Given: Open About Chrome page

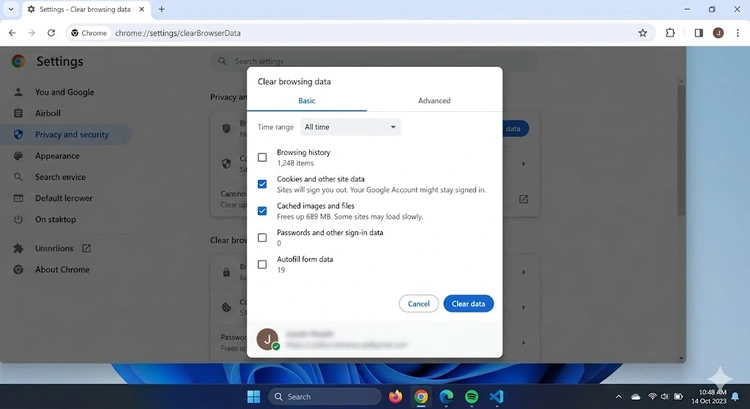Looking at the screenshot, I should pos(62,269).
